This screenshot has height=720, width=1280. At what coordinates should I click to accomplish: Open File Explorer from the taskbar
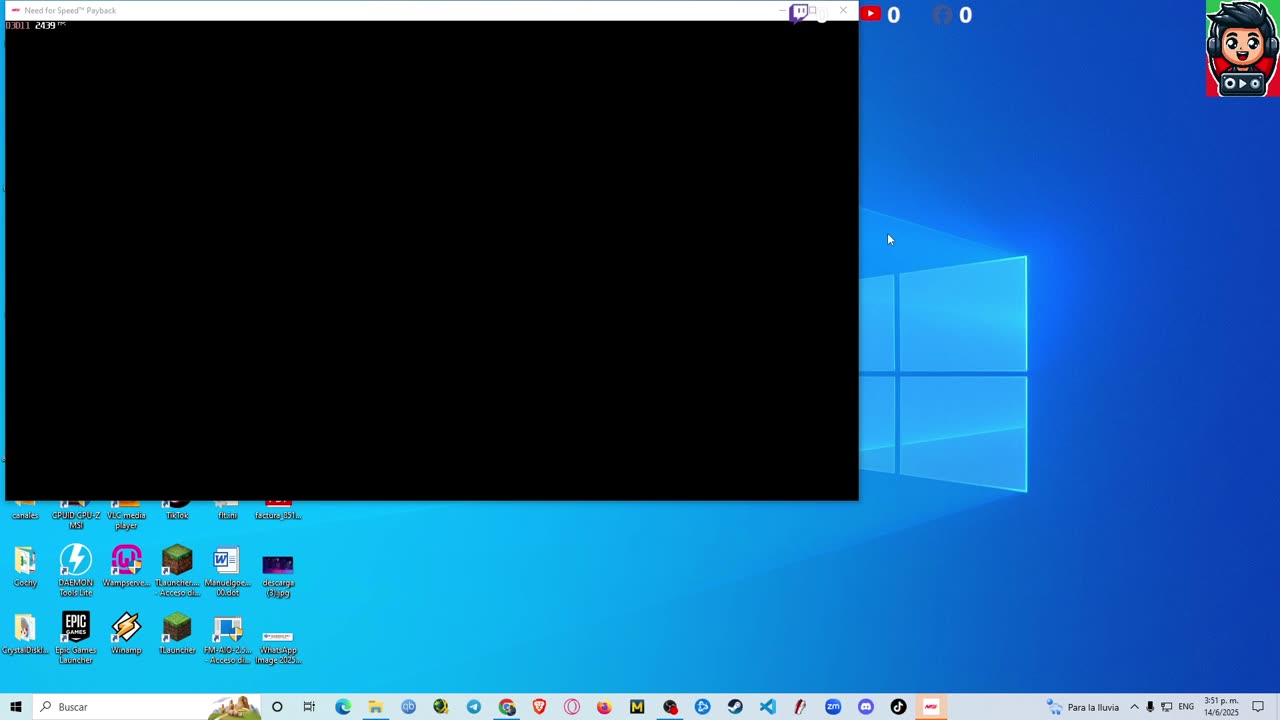tap(375, 707)
